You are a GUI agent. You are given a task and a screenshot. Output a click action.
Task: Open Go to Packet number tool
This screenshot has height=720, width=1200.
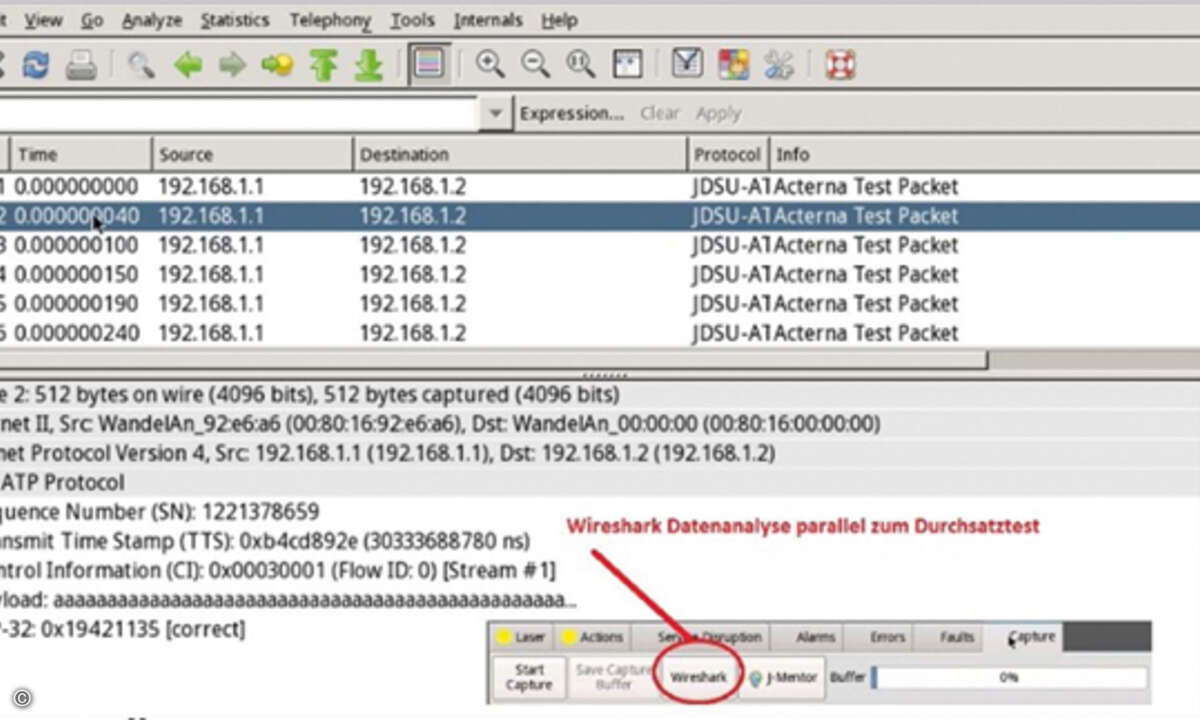[x=277, y=66]
